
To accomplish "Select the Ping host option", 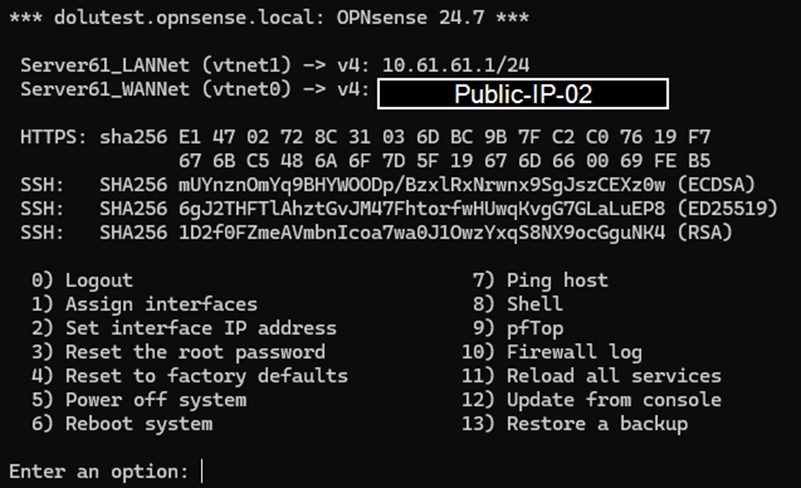I will pyautogui.click(x=540, y=281).
